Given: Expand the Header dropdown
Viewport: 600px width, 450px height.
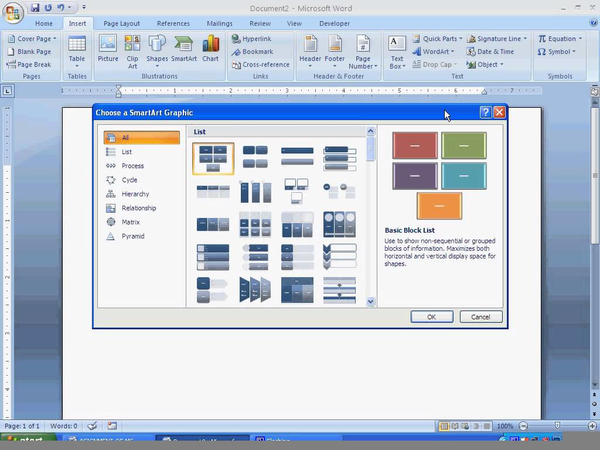Looking at the screenshot, I should (311, 47).
